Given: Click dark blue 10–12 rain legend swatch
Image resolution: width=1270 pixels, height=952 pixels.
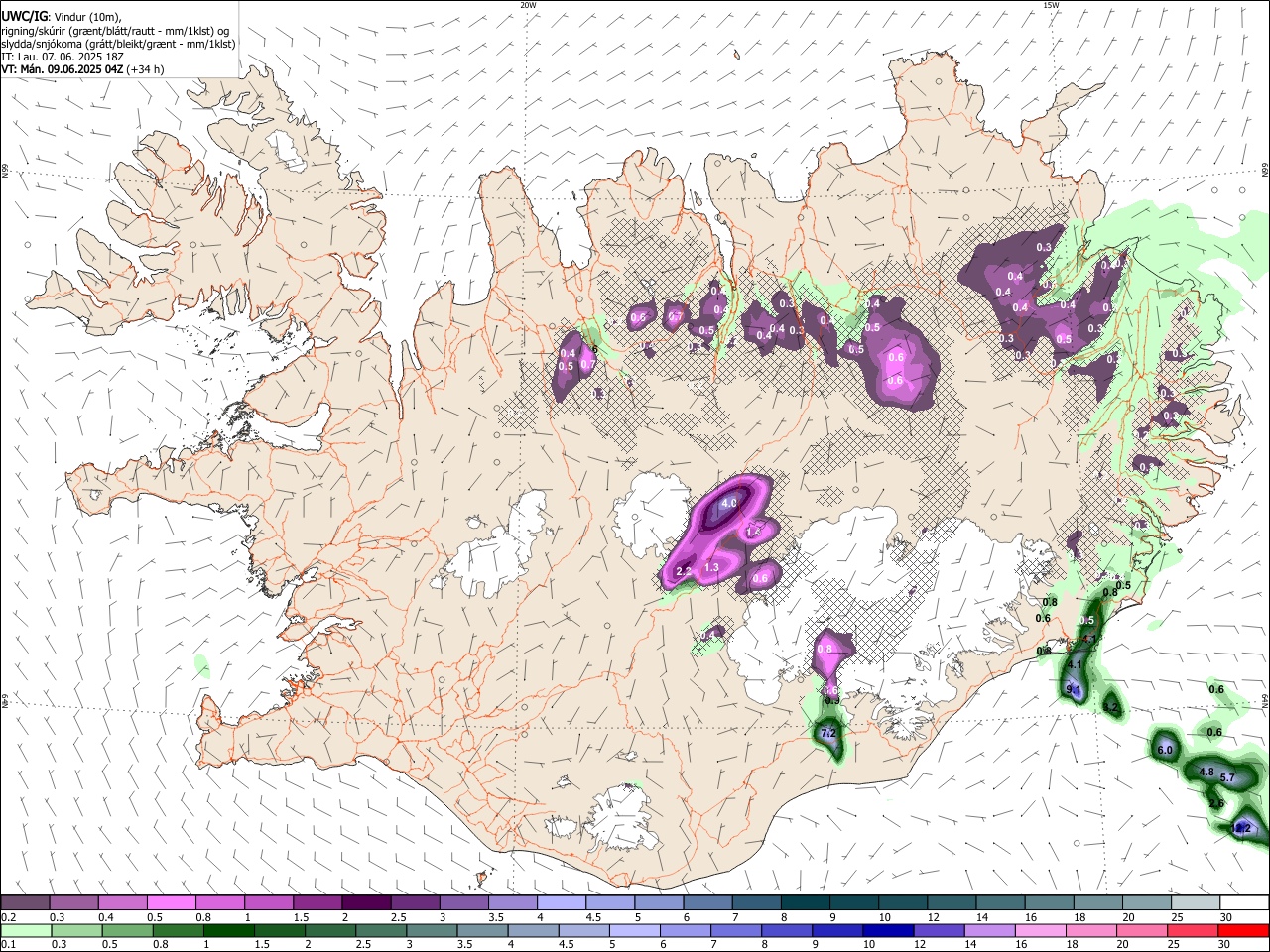Looking at the screenshot, I should (x=887, y=930).
